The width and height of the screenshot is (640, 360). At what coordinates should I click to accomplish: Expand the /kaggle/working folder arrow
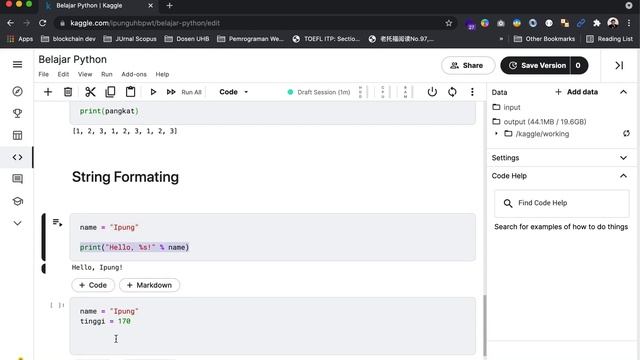click(496, 133)
